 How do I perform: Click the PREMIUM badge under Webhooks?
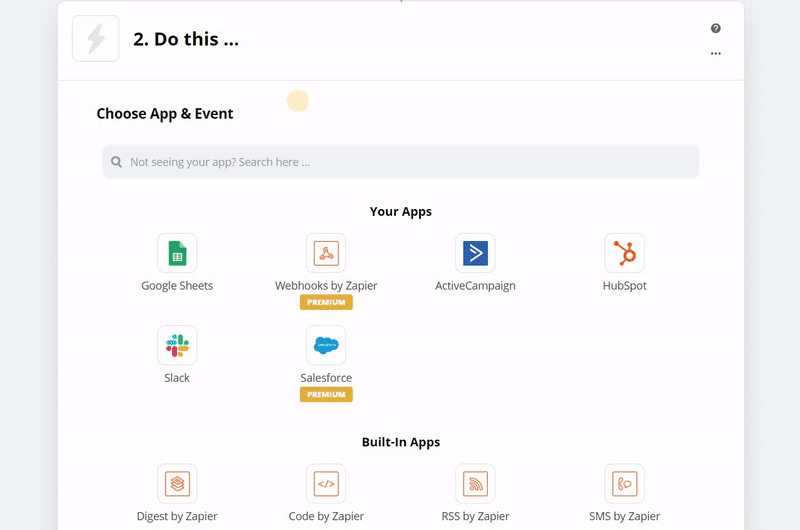(326, 303)
